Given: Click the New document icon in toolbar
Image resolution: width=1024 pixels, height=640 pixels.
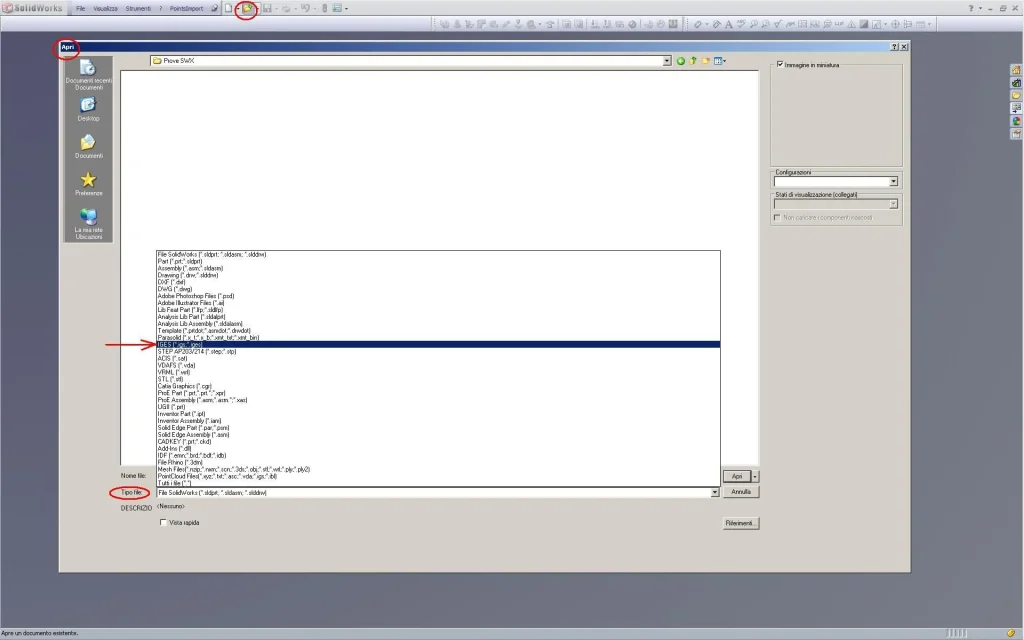Looking at the screenshot, I should point(228,8).
